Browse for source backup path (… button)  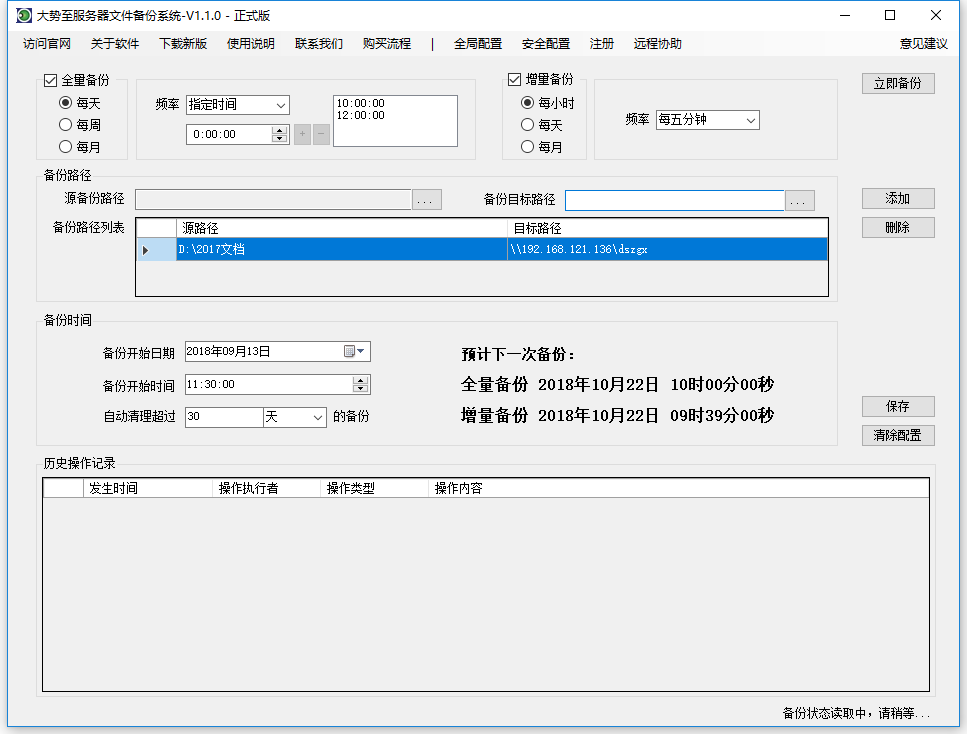tap(427, 200)
